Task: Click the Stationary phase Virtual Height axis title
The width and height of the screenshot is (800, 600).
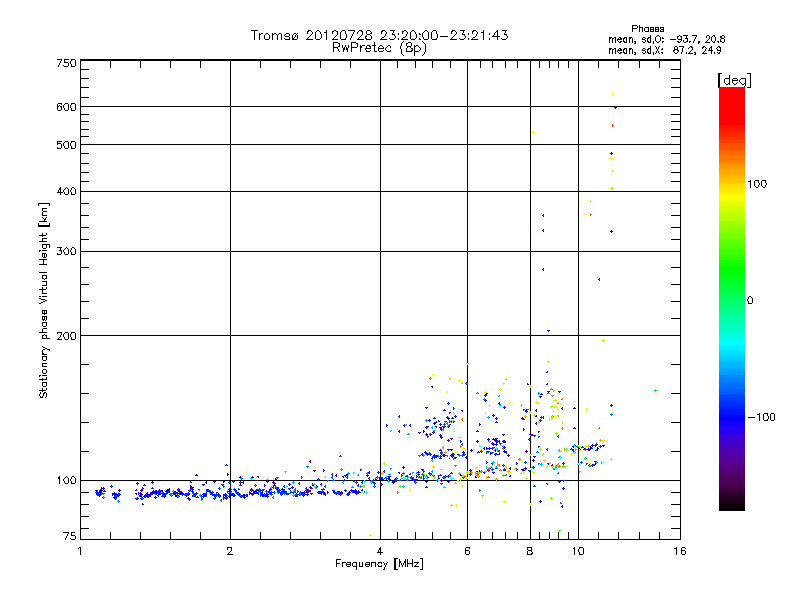Action: 44,300
